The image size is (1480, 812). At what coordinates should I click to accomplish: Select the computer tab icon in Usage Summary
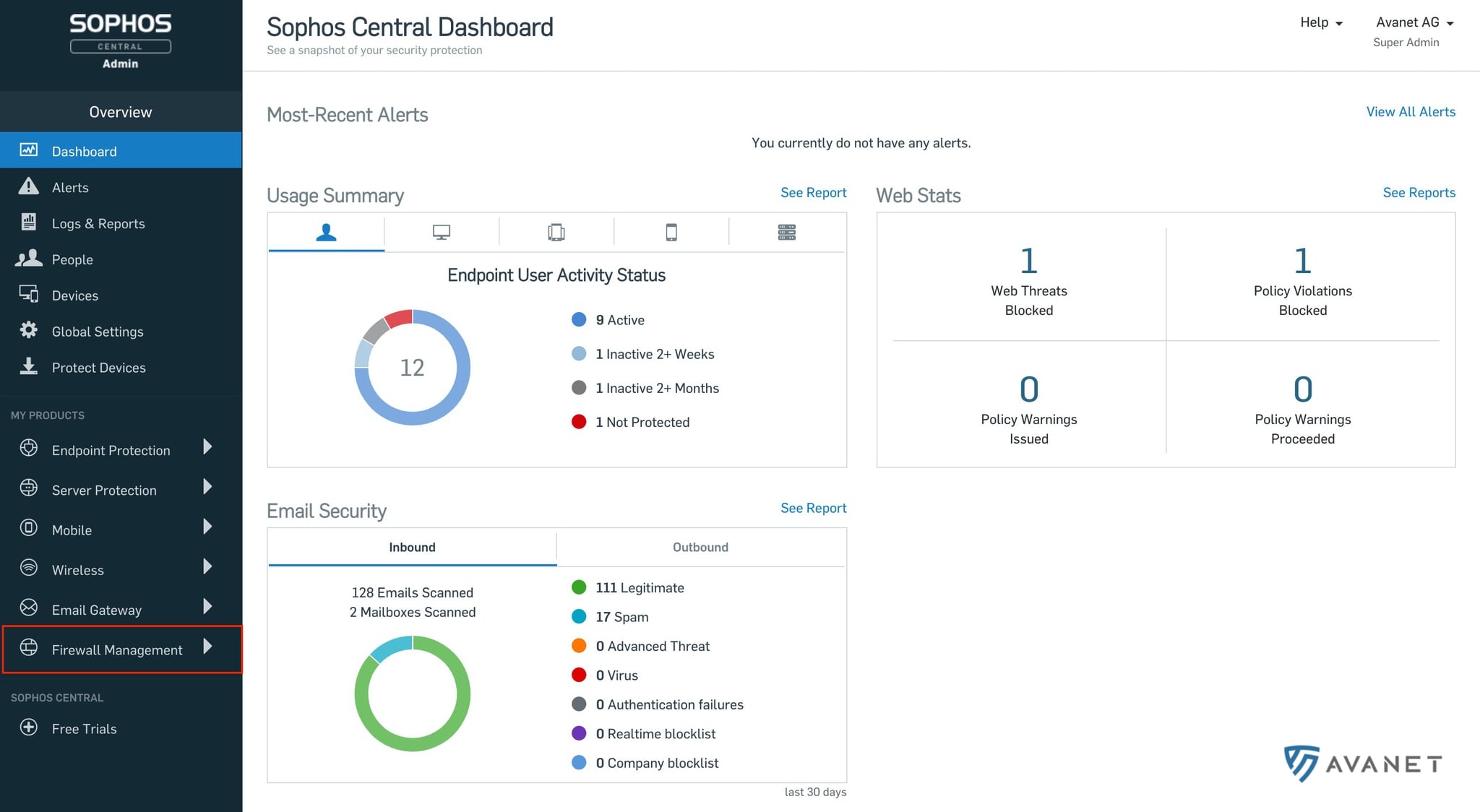pyautogui.click(x=442, y=232)
